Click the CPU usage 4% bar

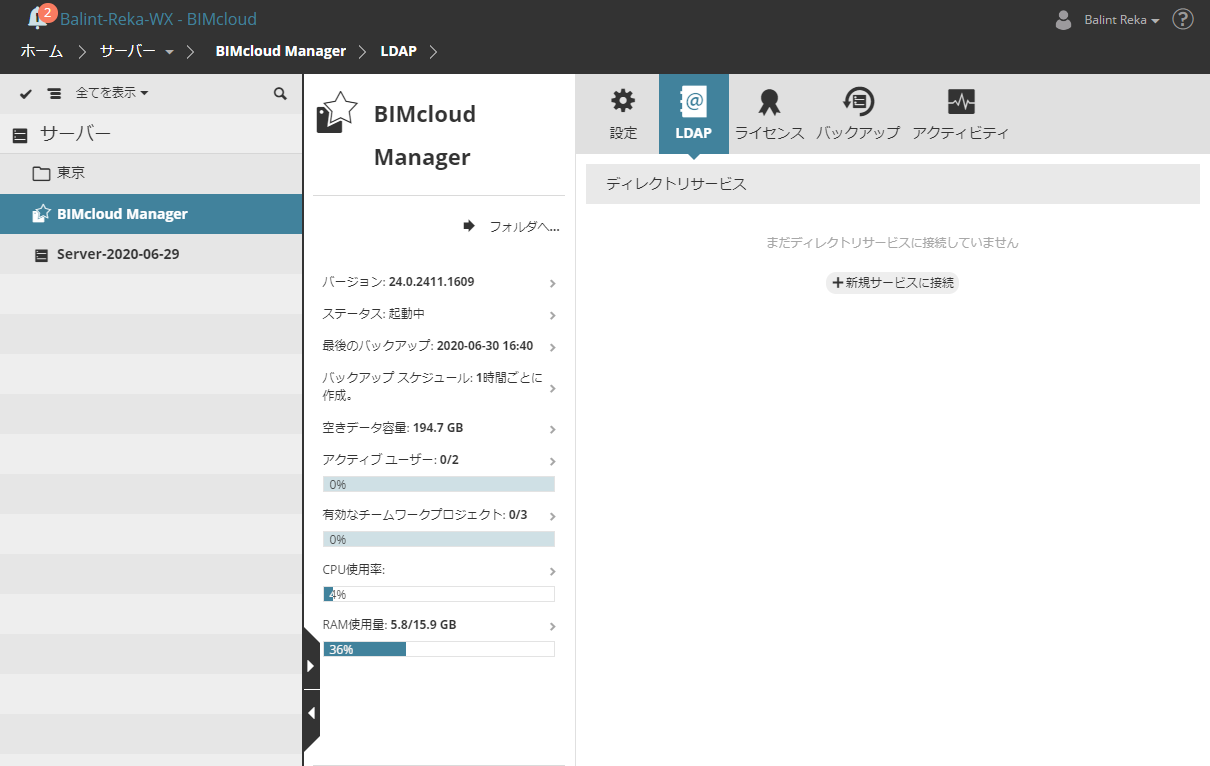tap(439, 594)
